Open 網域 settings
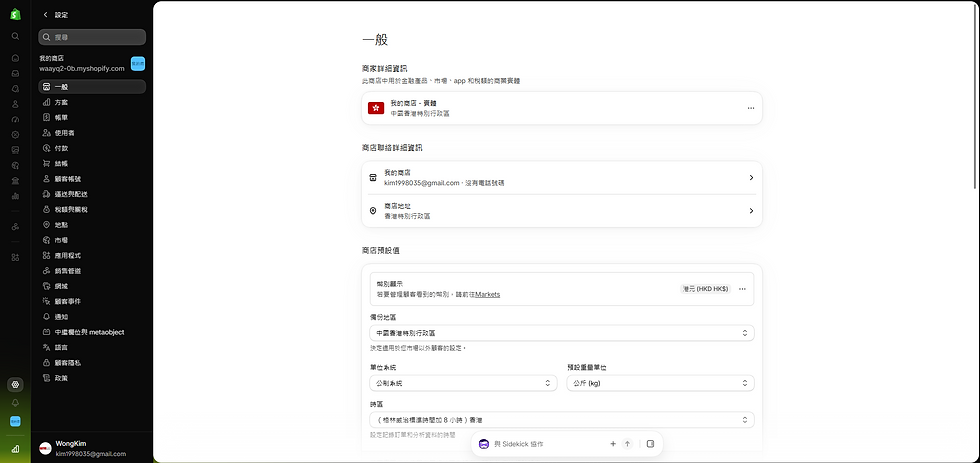This screenshot has width=980, height=463. tap(92, 286)
